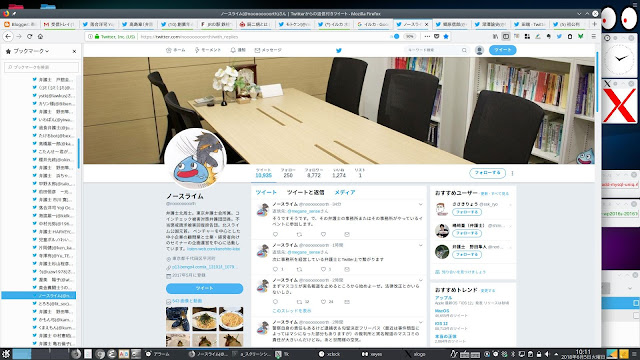This screenshot has height=360, width=640.
Task: Open the MacOS trend link
Action: click(x=442, y=311)
